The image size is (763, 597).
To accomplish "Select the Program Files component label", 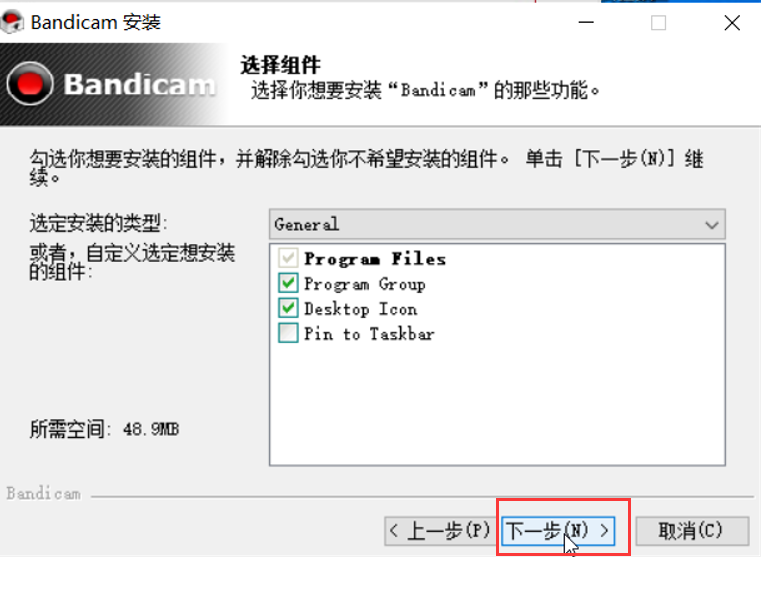I will [375, 259].
